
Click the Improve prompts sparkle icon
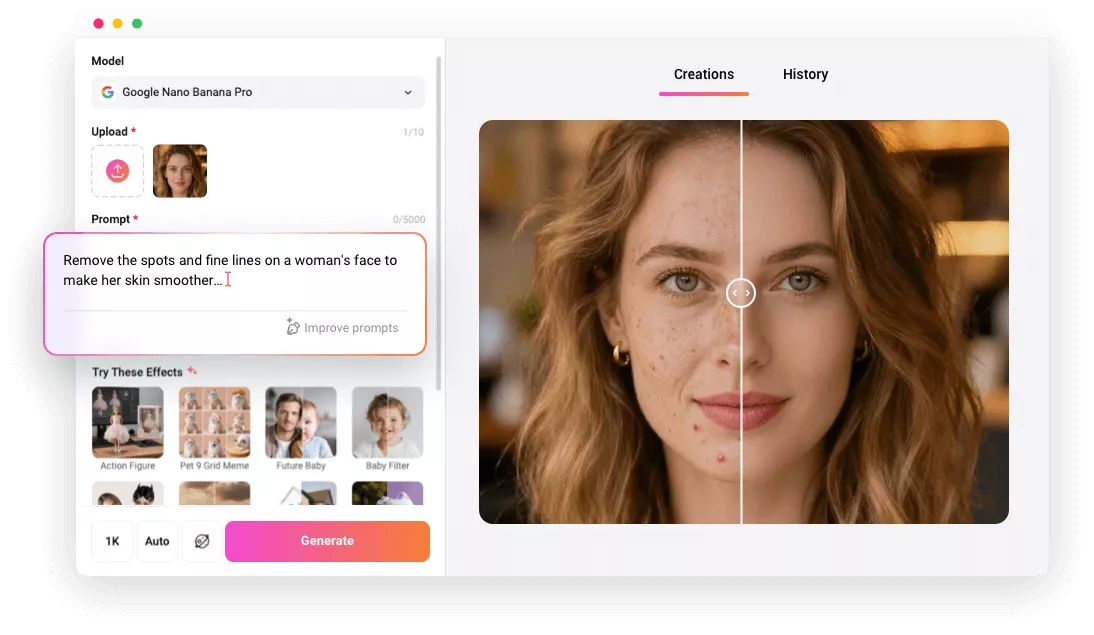[x=293, y=327]
